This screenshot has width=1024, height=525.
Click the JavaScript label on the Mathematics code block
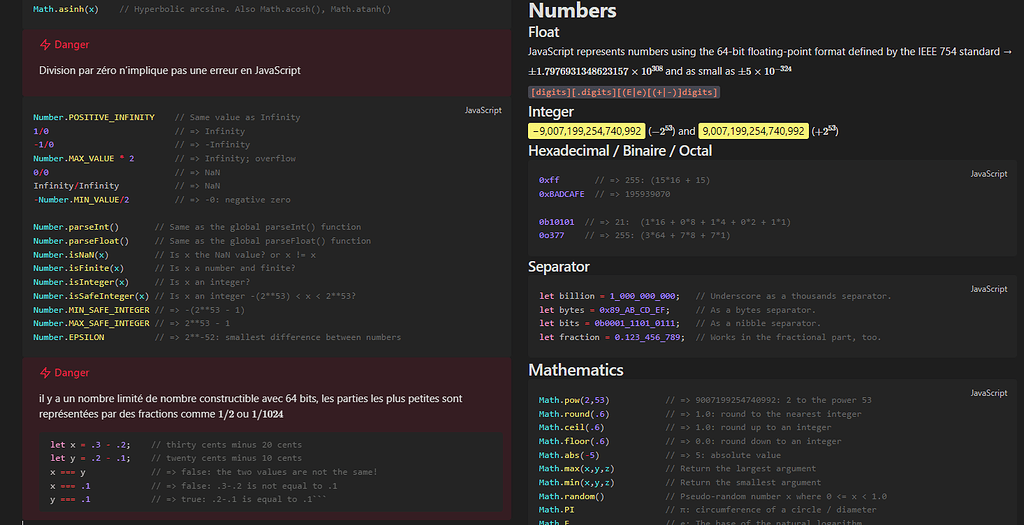989,394
